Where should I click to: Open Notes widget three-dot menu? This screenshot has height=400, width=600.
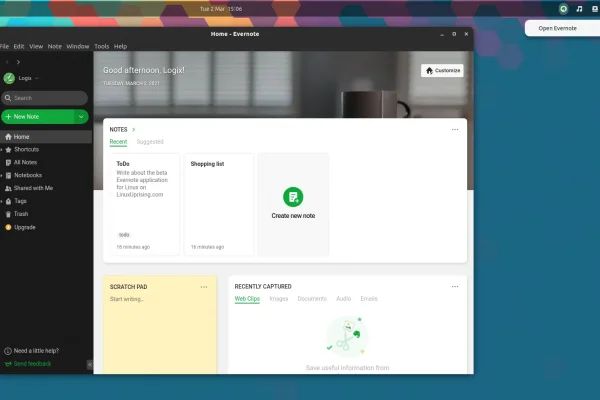pos(455,129)
